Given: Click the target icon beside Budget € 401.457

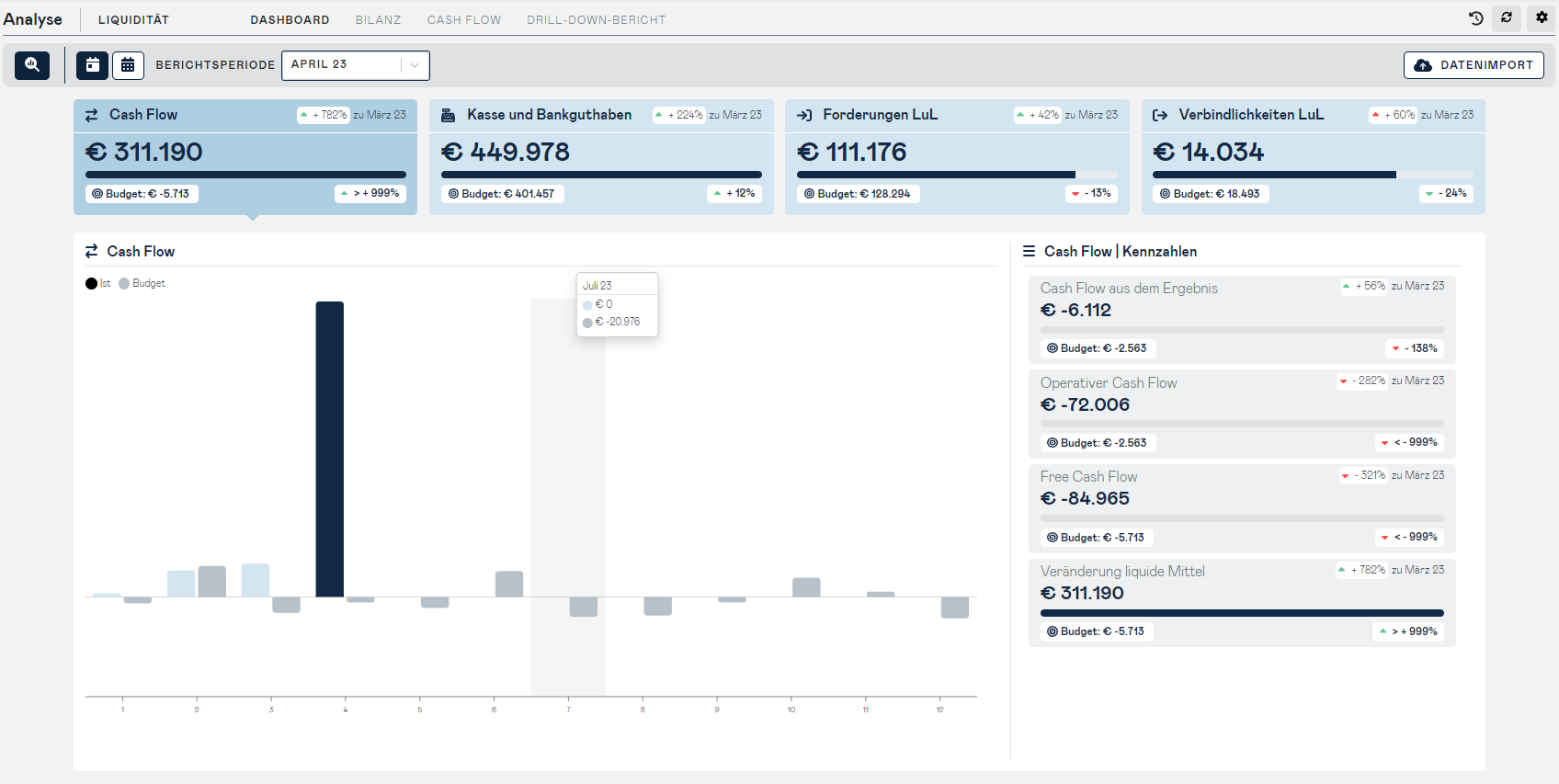Looking at the screenshot, I should point(453,194).
